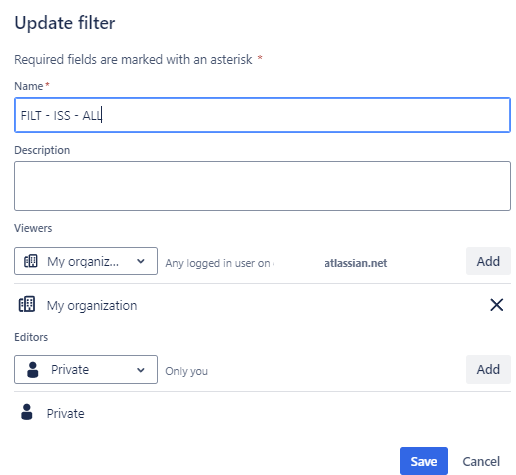Add the selected viewer with Add button

488,261
